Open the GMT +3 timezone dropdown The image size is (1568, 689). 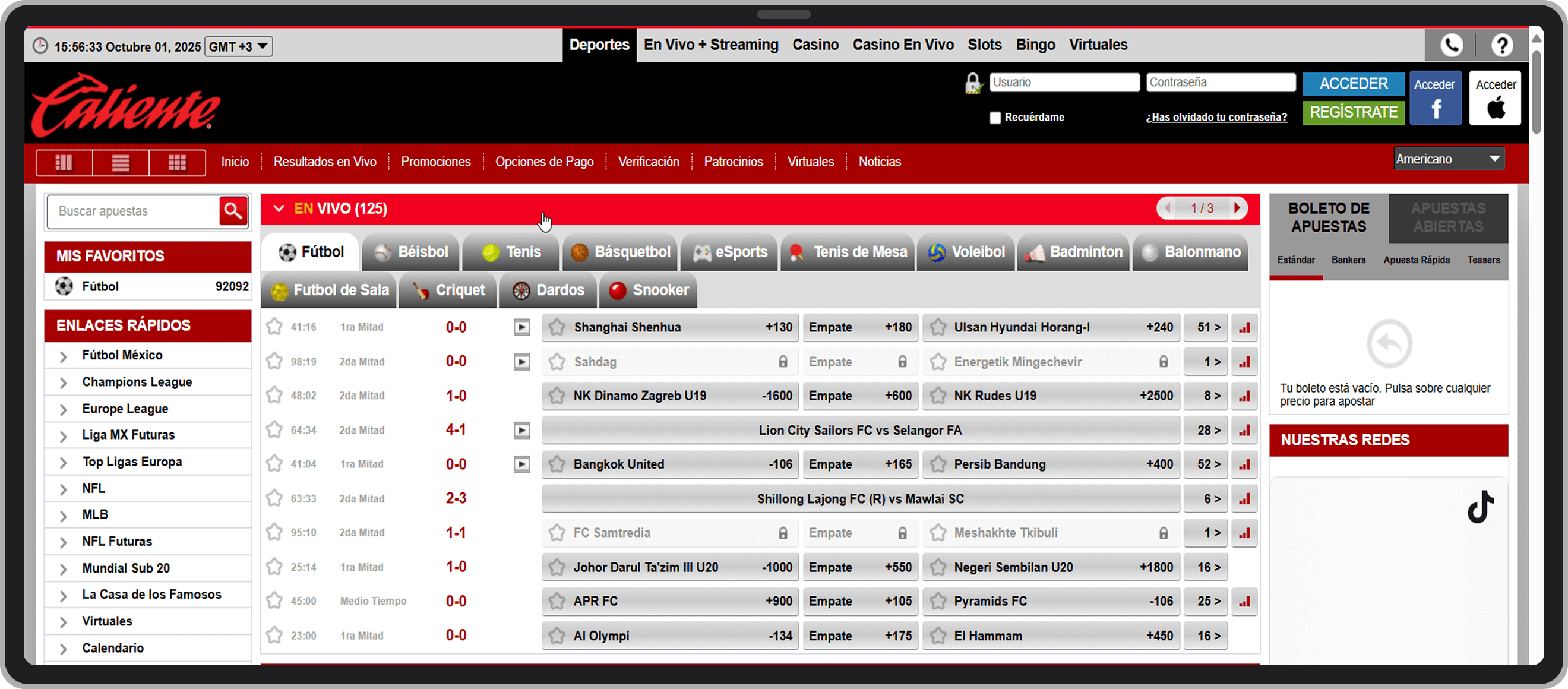pos(239,46)
